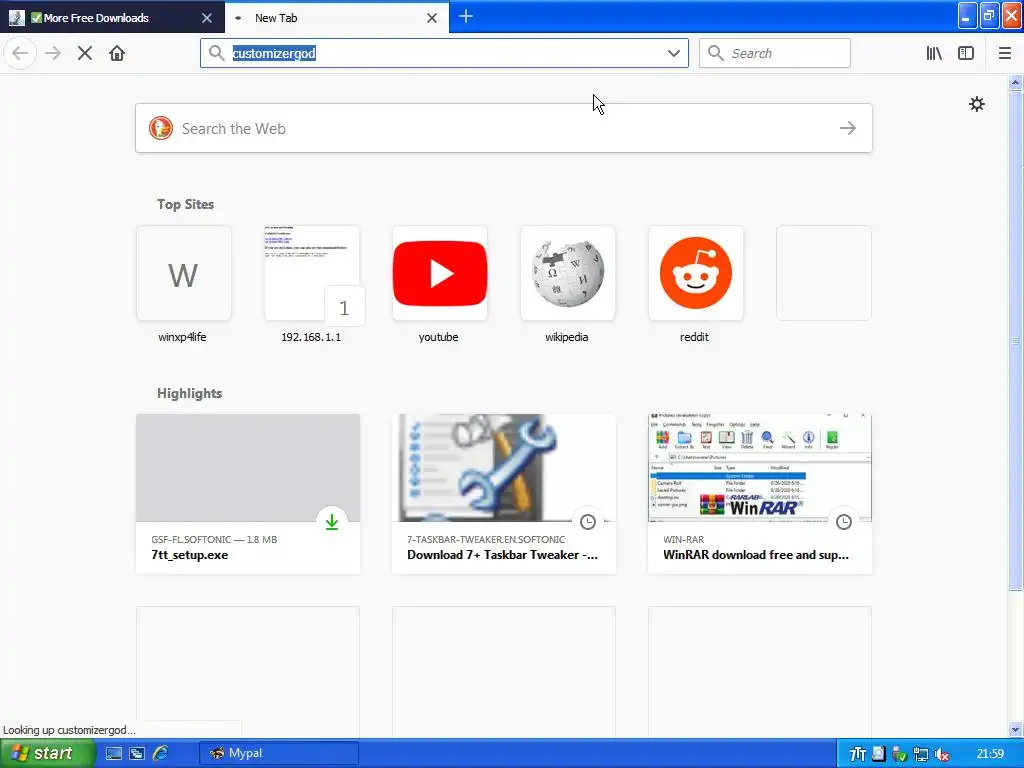Submit search with the arrow button
The height and width of the screenshot is (768, 1024).
848,128
